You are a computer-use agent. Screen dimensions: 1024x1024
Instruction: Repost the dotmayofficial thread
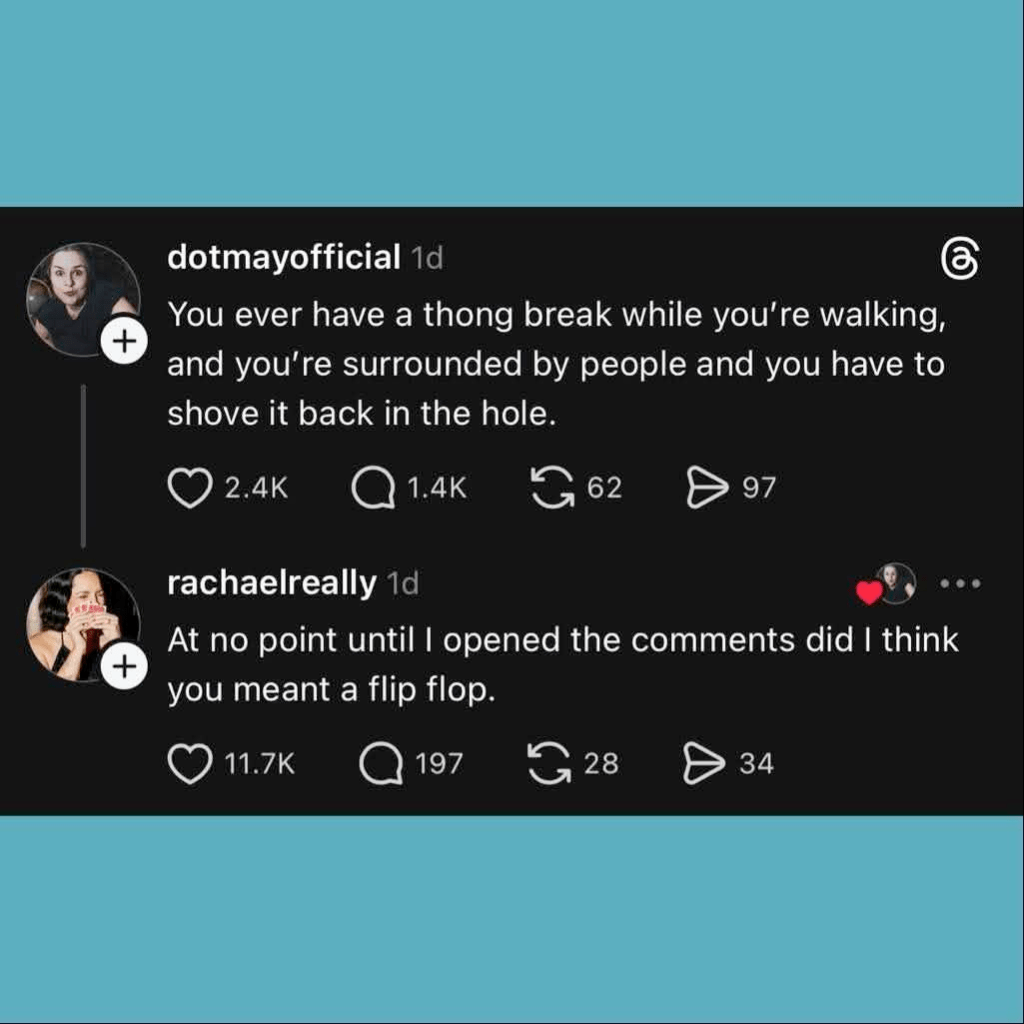[x=551, y=489]
